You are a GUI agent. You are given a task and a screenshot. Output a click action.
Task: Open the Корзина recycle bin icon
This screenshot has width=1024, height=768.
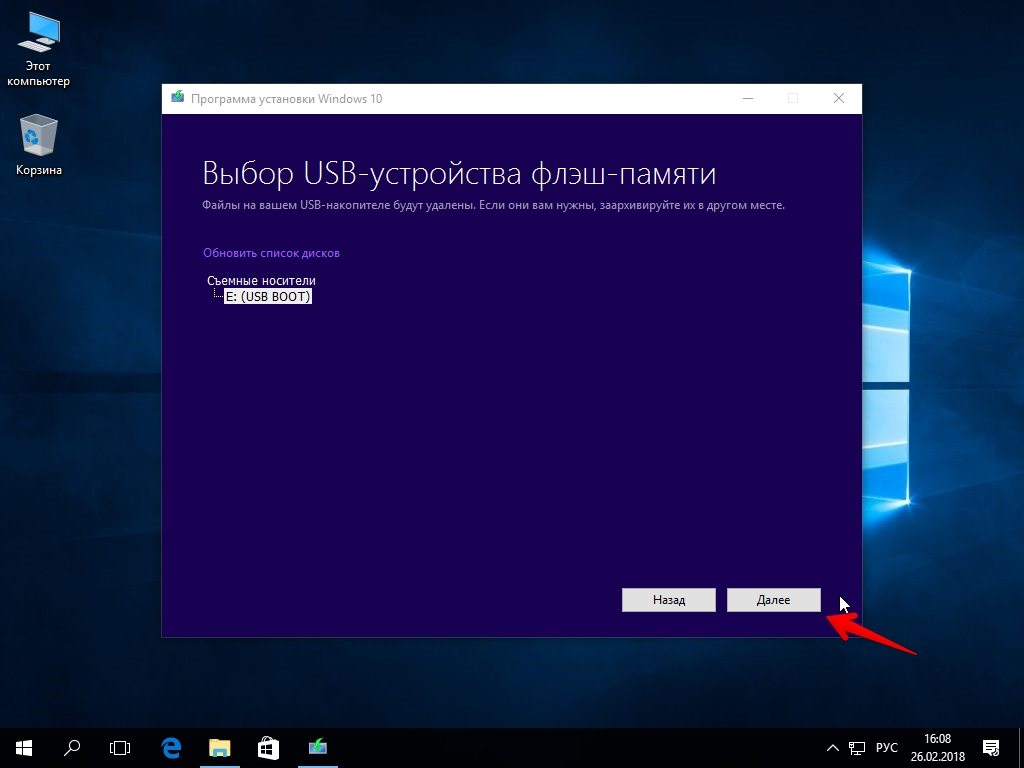(x=39, y=145)
